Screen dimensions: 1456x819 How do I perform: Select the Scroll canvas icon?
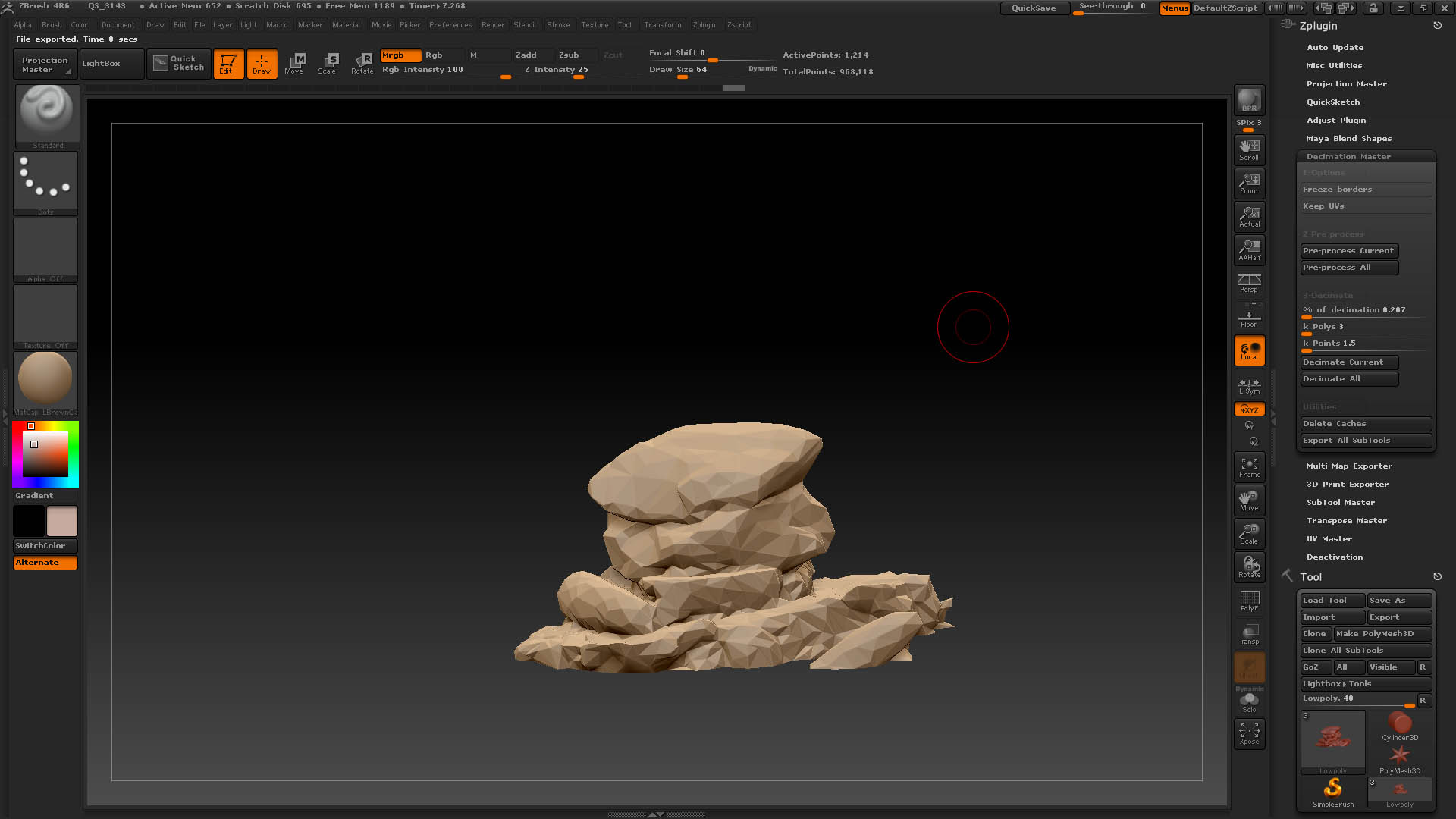click(1249, 149)
